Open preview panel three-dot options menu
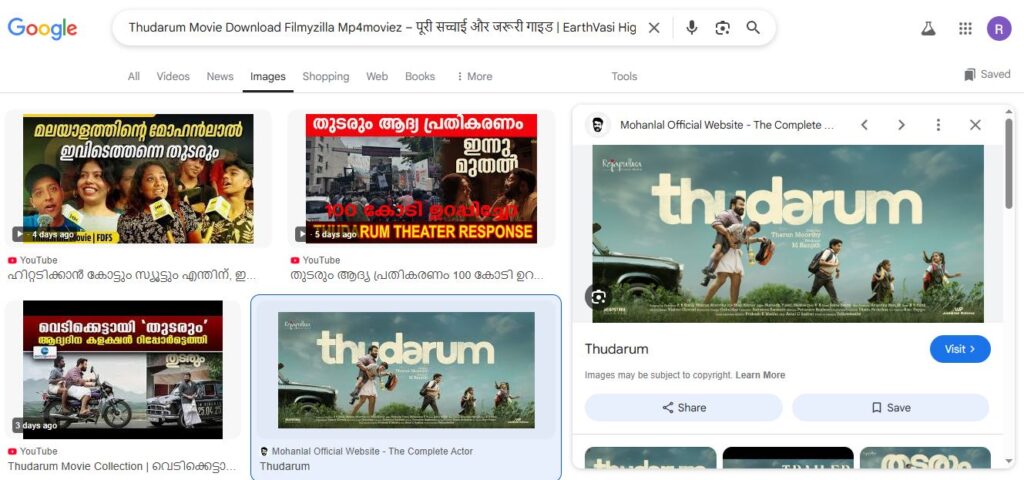This screenshot has height=480, width=1024. 938,125
